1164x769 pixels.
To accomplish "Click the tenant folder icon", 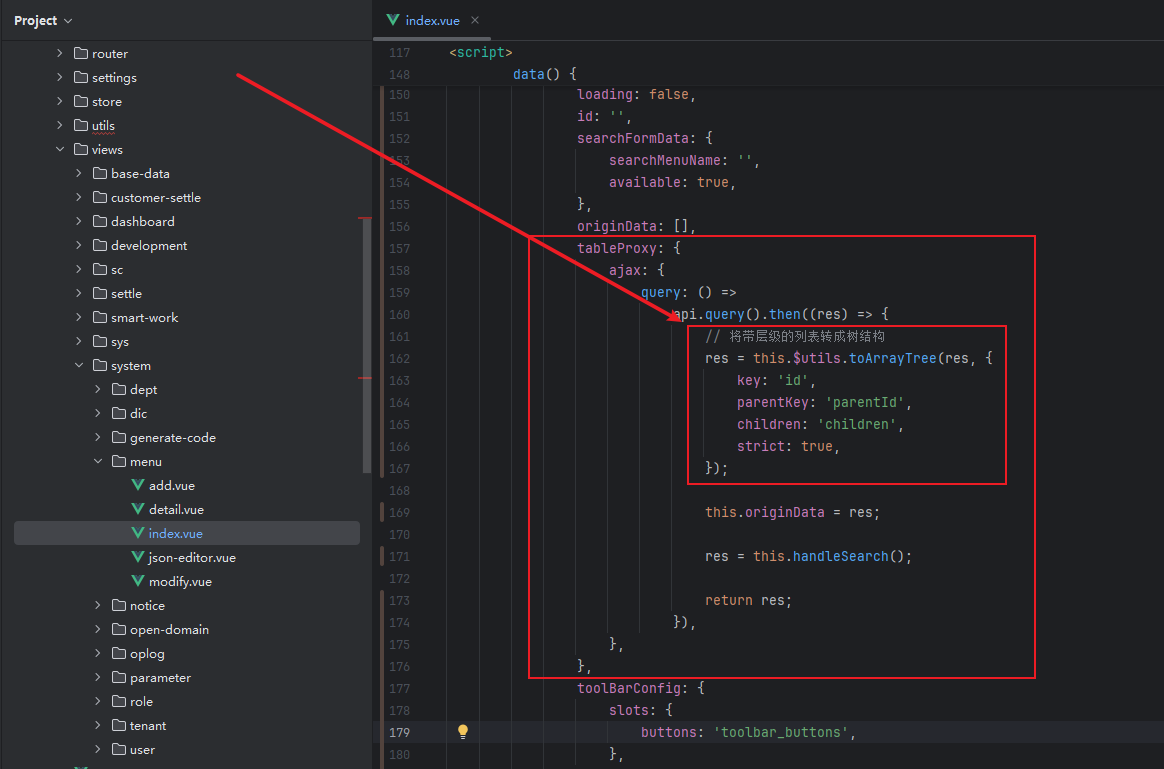I will tap(119, 725).
